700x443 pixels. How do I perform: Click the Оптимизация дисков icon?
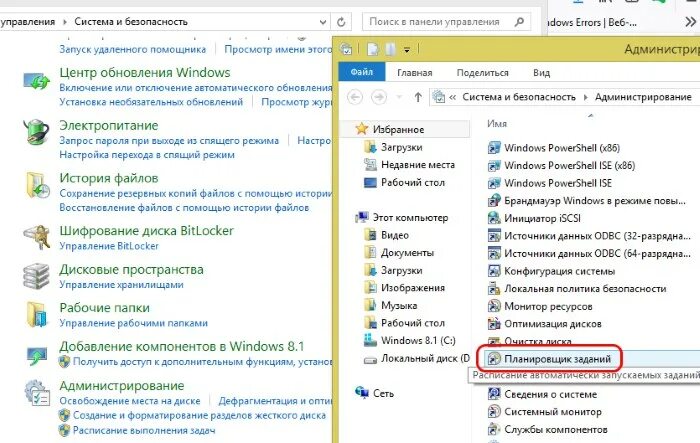point(494,324)
